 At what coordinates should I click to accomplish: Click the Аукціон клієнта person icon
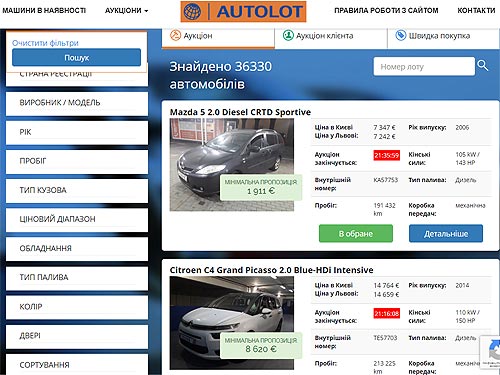[288, 35]
